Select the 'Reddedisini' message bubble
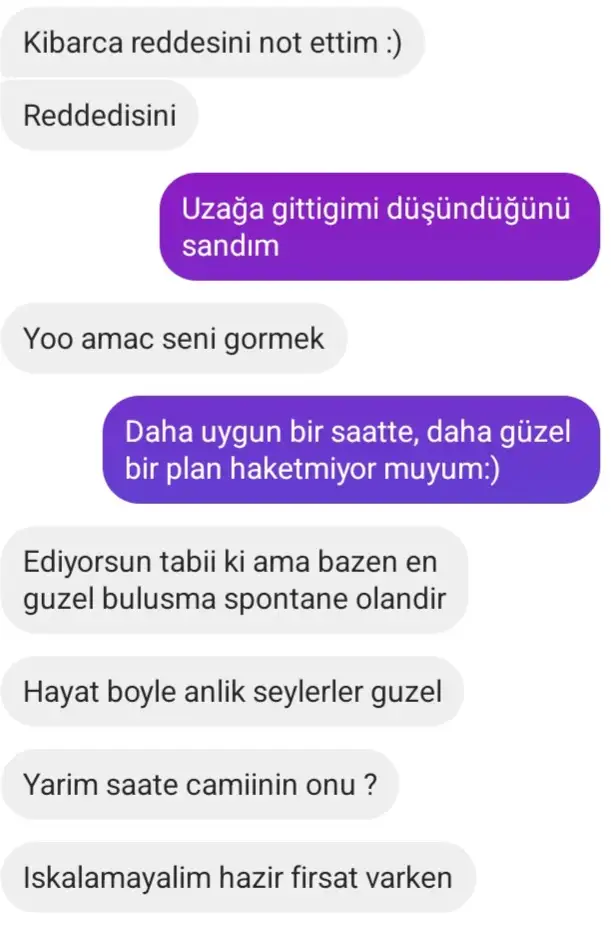Screen dimensions: 611x929 [x=99, y=115]
